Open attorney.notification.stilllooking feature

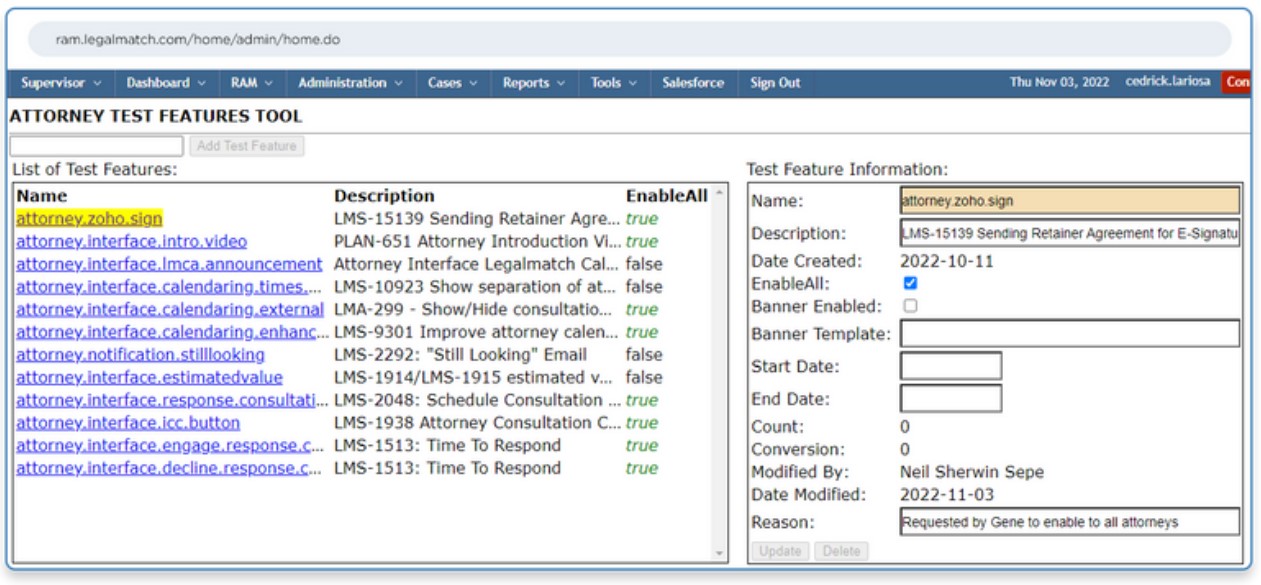pyautogui.click(x=141, y=355)
